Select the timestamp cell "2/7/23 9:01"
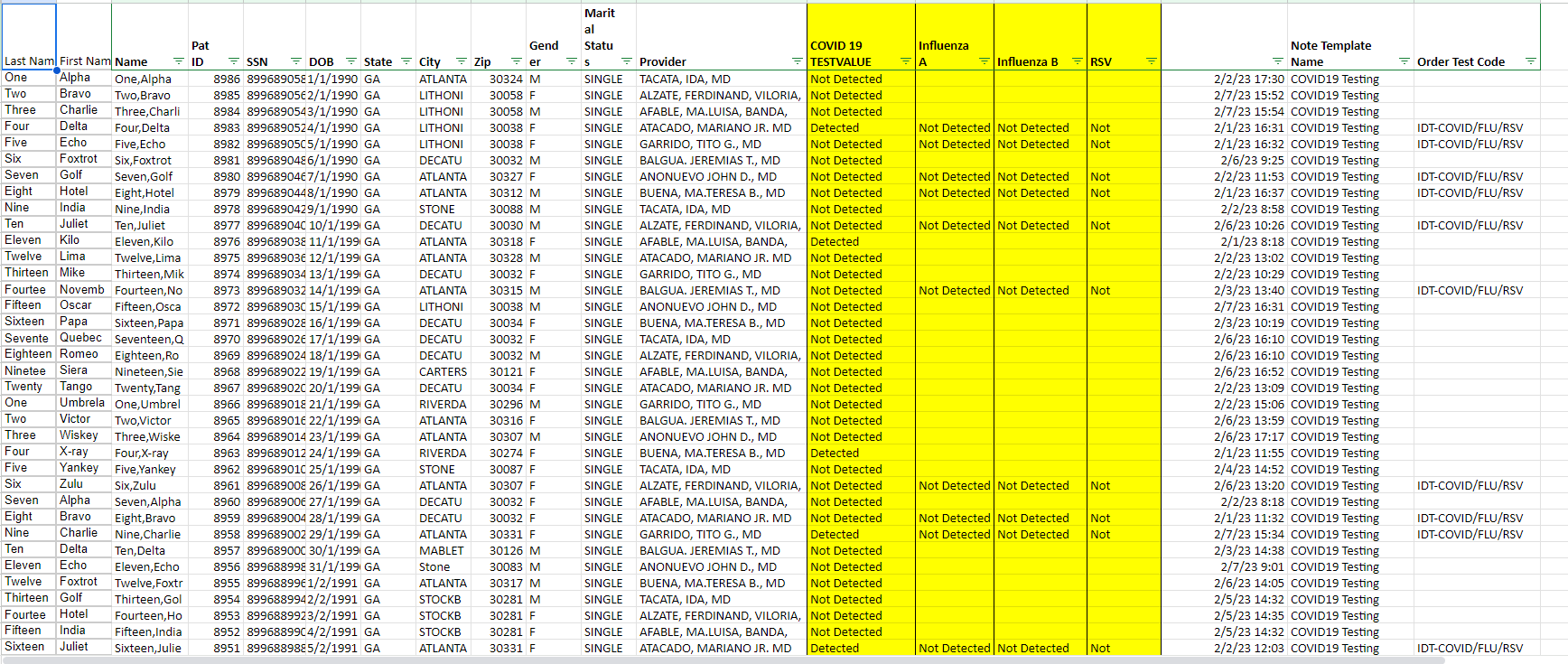Viewport: 1568px width, 664px height. pos(1224,566)
